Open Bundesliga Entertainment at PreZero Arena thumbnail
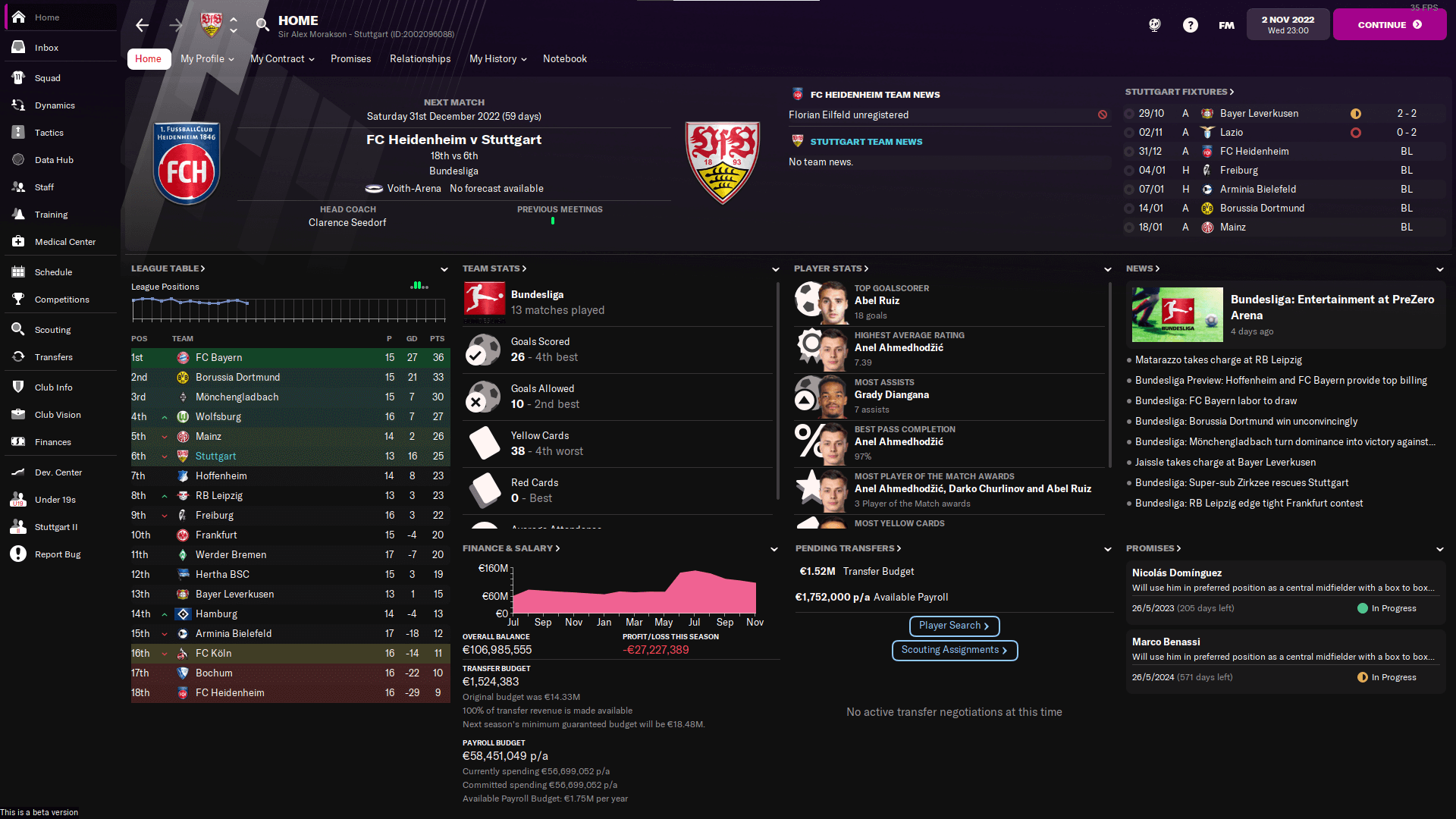This screenshot has width=1456, height=819. (x=1177, y=315)
